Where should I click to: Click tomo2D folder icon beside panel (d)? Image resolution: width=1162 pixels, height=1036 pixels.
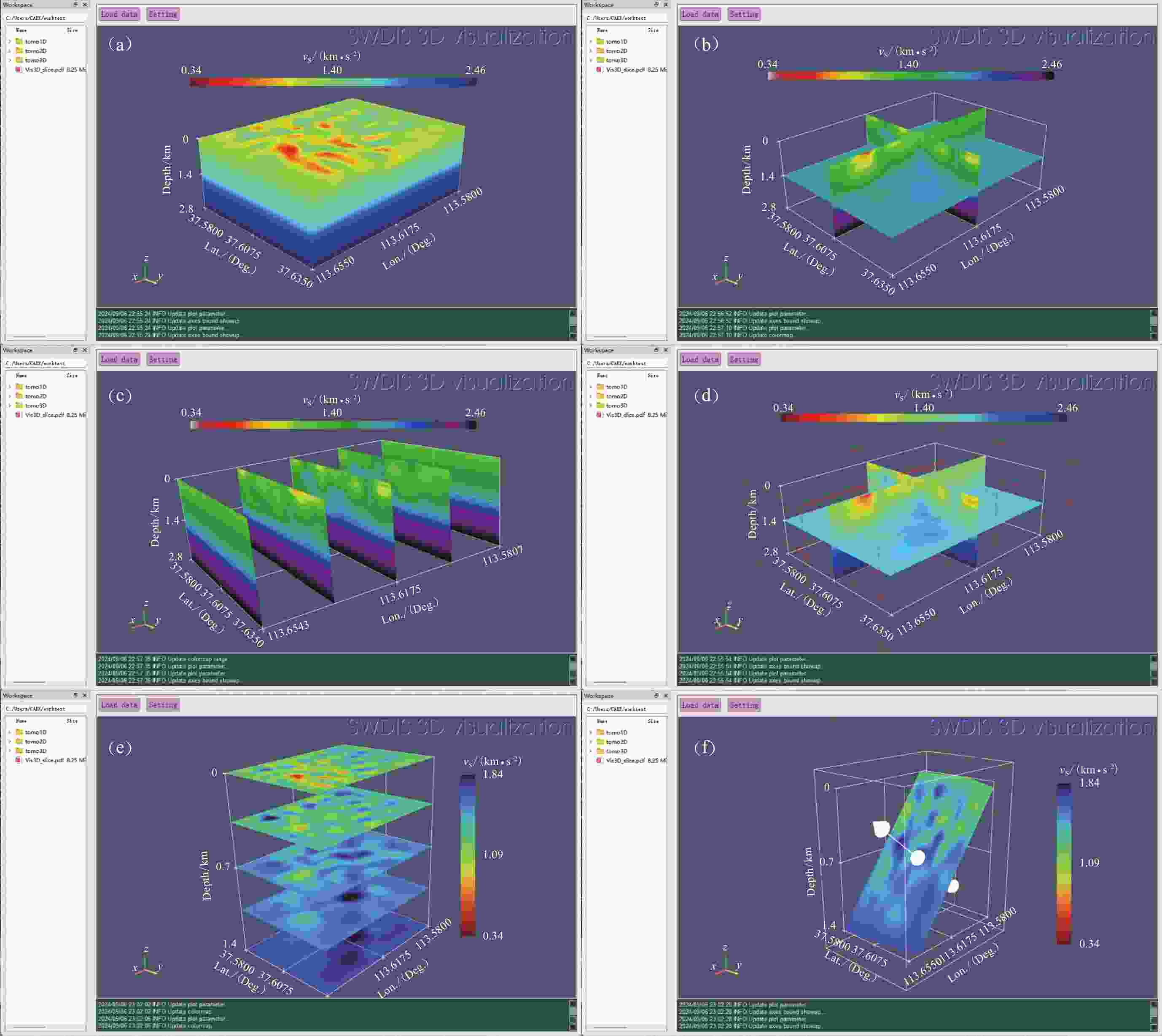click(600, 396)
